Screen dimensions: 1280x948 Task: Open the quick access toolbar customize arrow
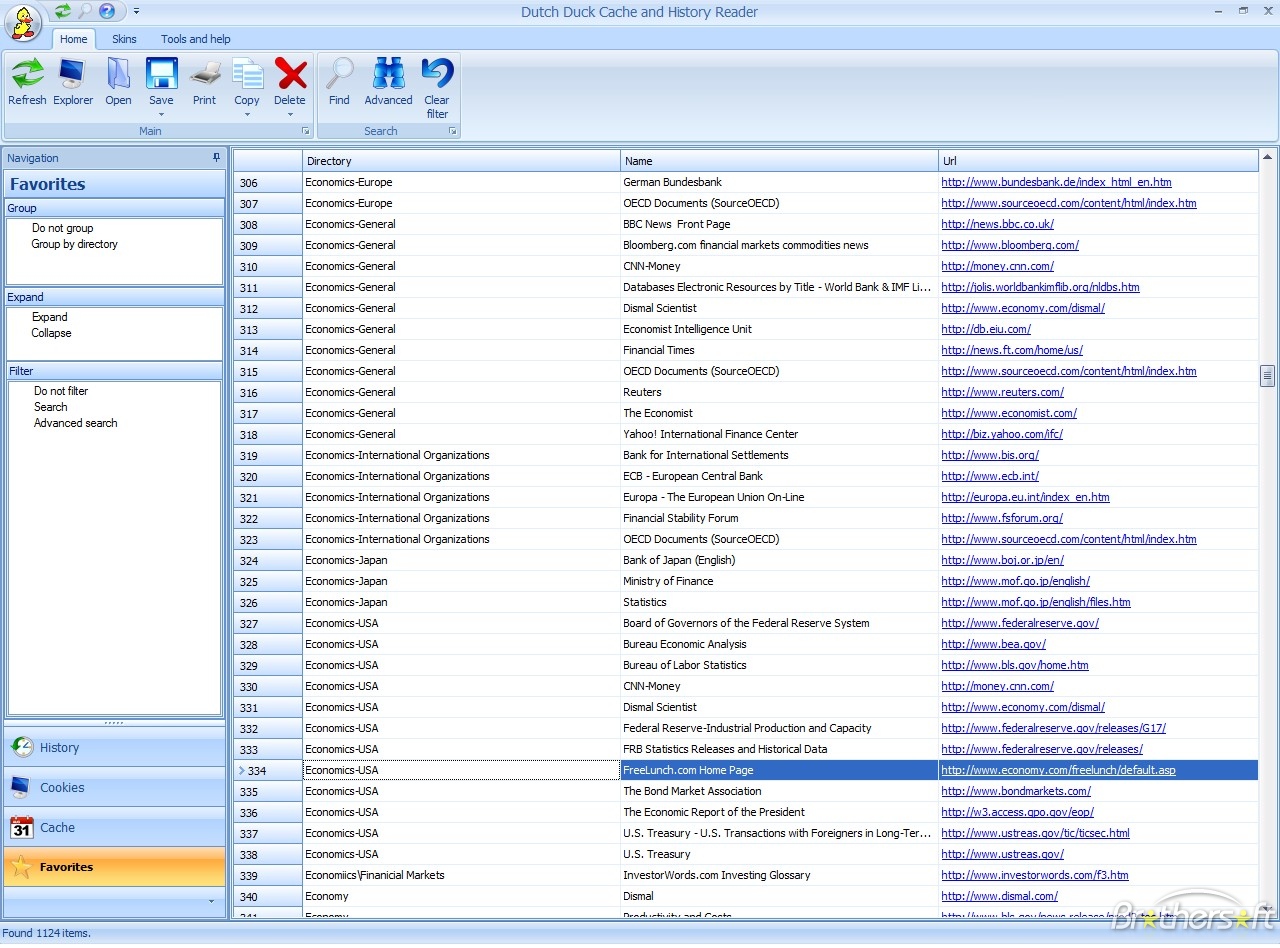click(136, 12)
